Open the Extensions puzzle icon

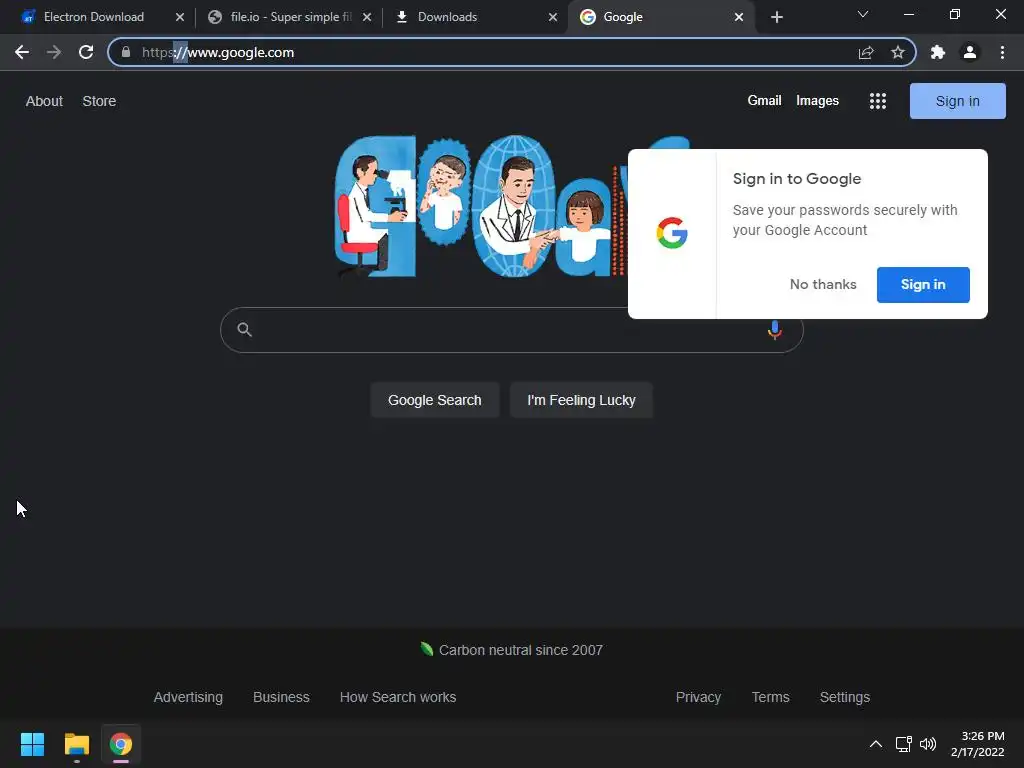coord(938,52)
